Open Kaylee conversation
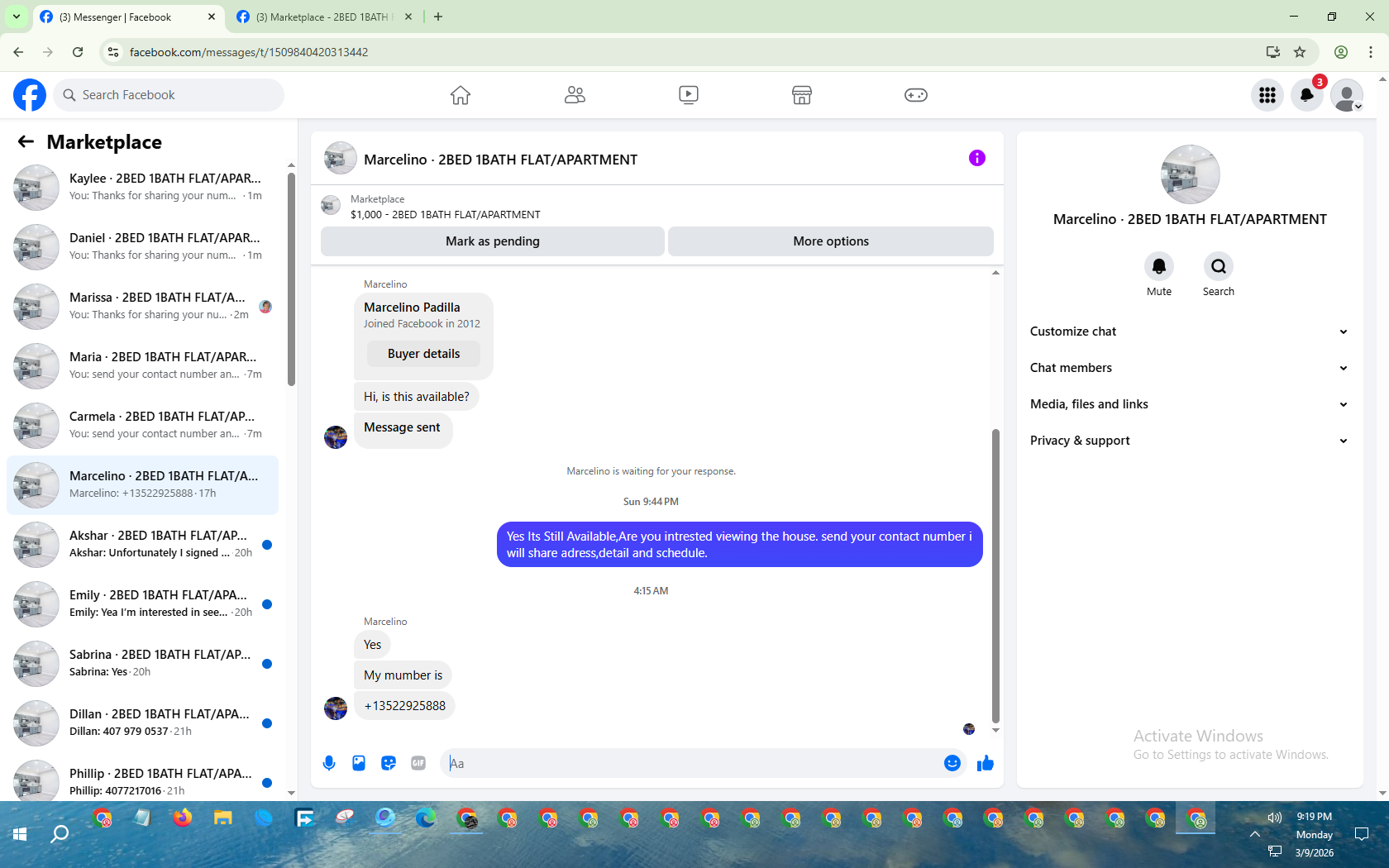1389x868 pixels. [143, 188]
